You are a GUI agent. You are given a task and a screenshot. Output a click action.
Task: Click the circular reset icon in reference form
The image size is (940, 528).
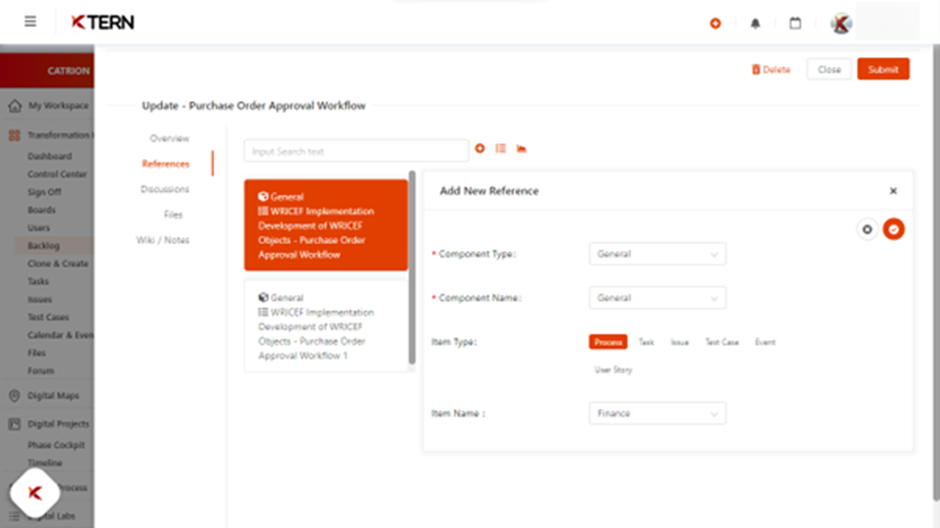(x=867, y=229)
